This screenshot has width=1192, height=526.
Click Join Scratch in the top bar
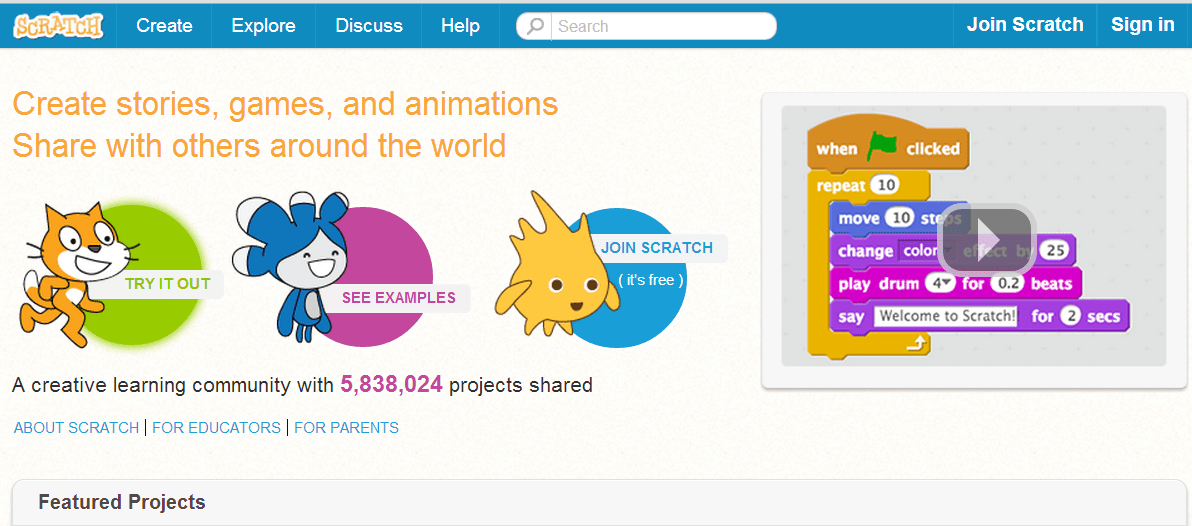tap(1025, 24)
